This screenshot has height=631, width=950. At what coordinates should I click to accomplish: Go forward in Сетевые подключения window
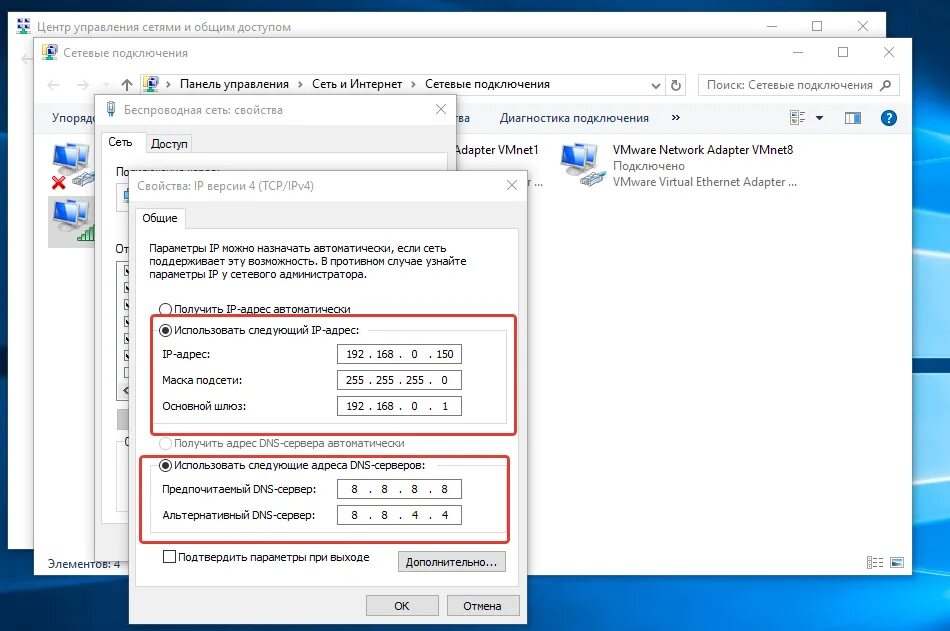pos(82,85)
